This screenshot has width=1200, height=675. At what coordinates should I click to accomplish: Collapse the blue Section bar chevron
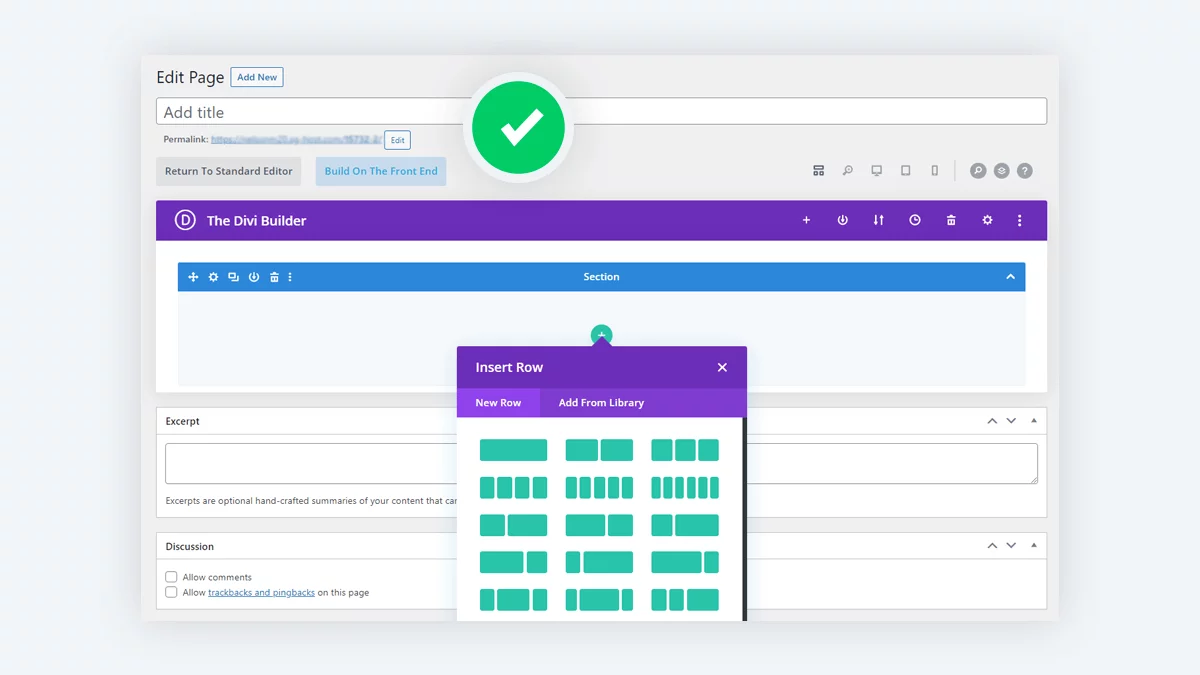(x=1010, y=277)
